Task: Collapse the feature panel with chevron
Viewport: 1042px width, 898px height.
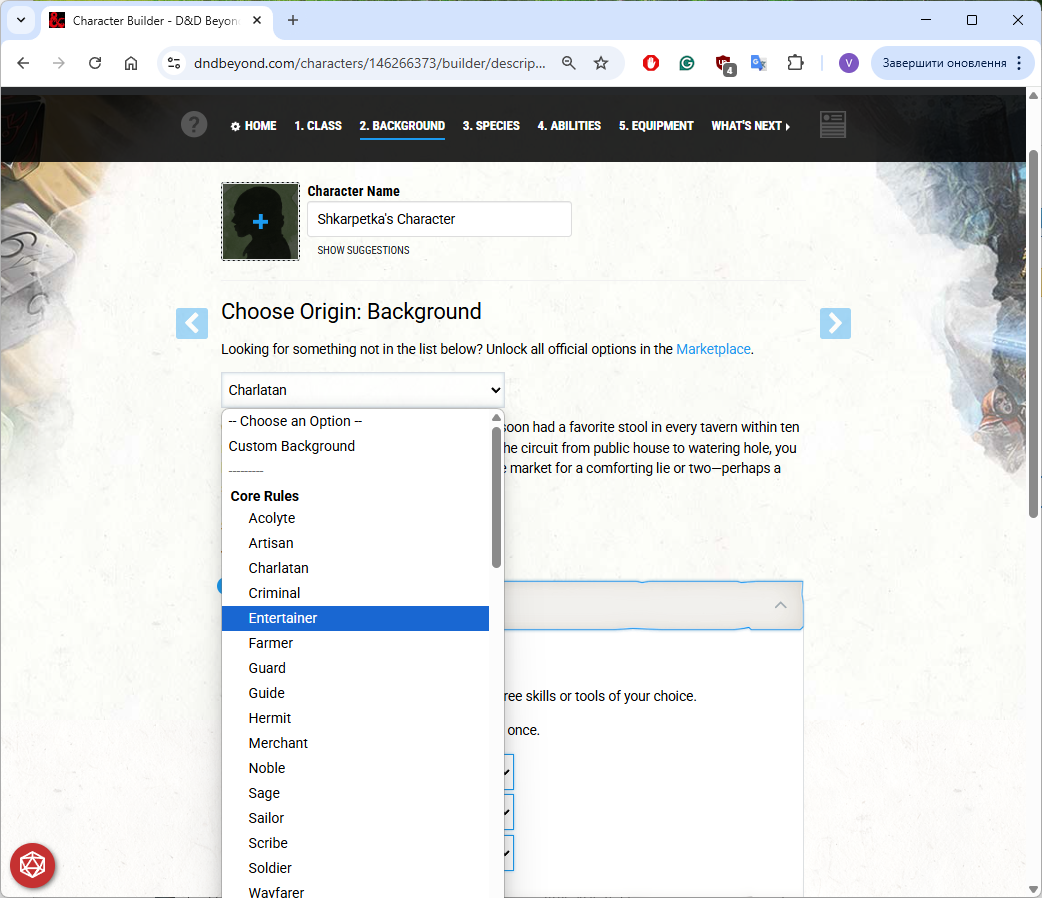Action: (x=780, y=605)
